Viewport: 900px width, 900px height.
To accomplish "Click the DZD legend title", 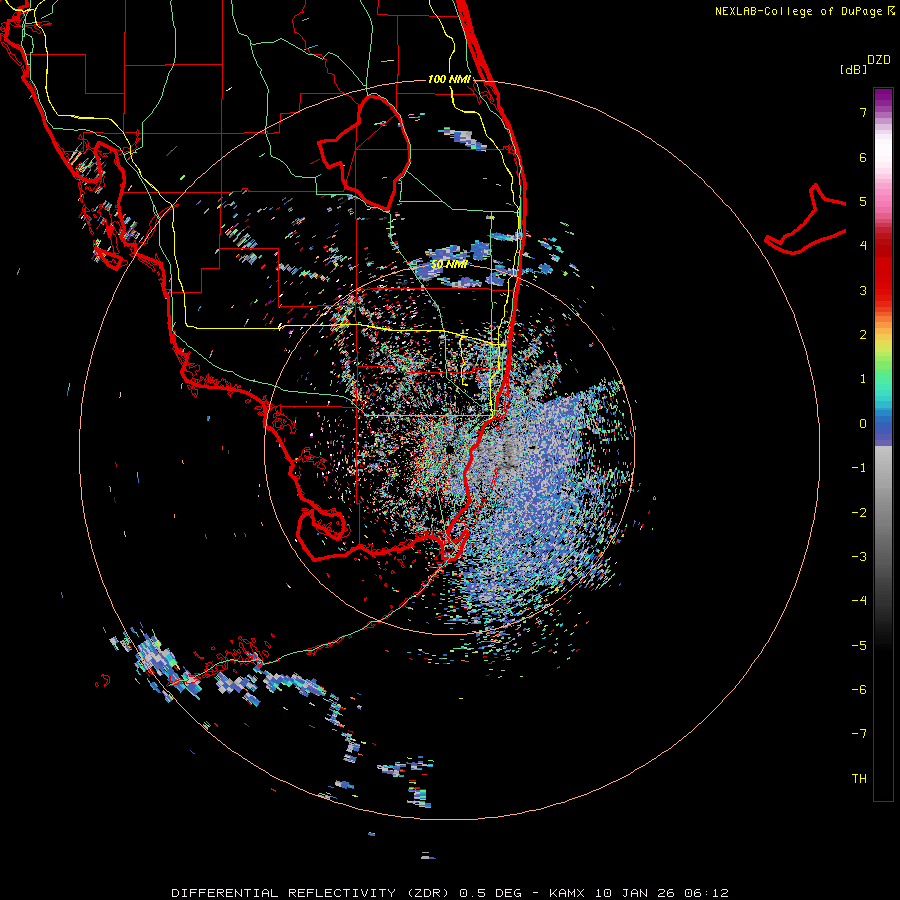I will (879, 60).
